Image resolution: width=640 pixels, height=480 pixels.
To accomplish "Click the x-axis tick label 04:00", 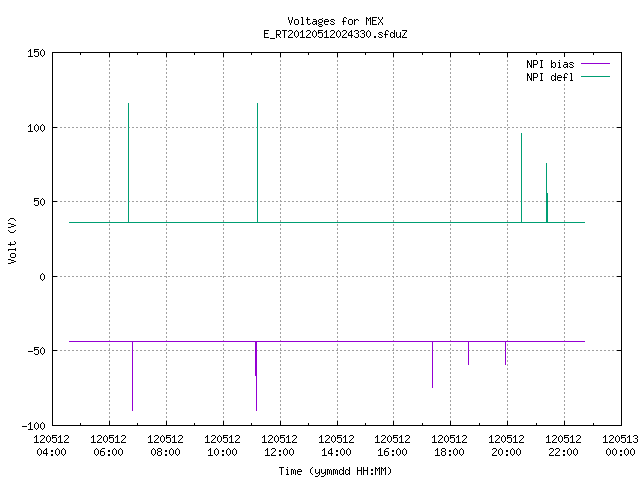I will pos(51,452).
